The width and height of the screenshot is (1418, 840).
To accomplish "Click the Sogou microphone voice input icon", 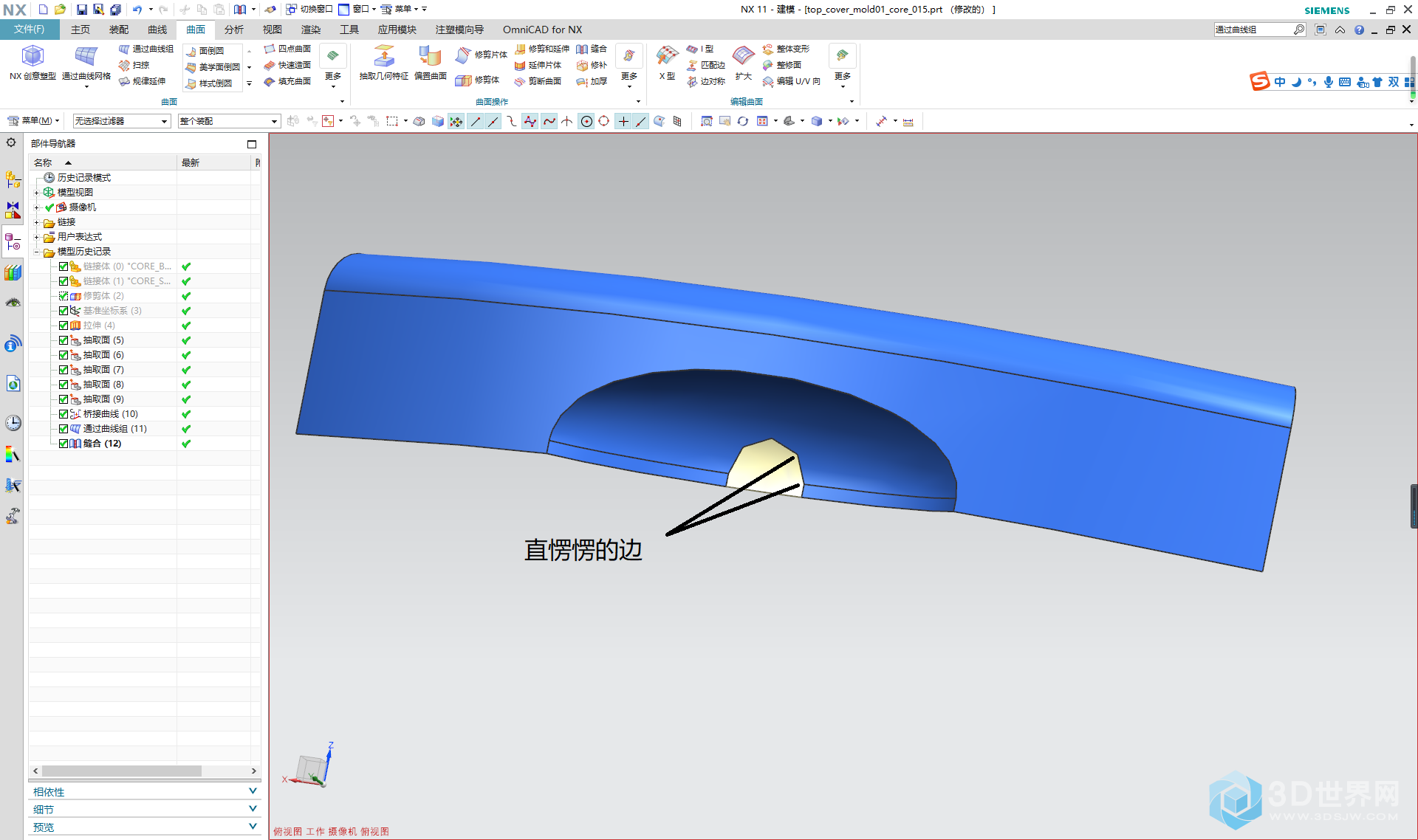I will pyautogui.click(x=1329, y=82).
